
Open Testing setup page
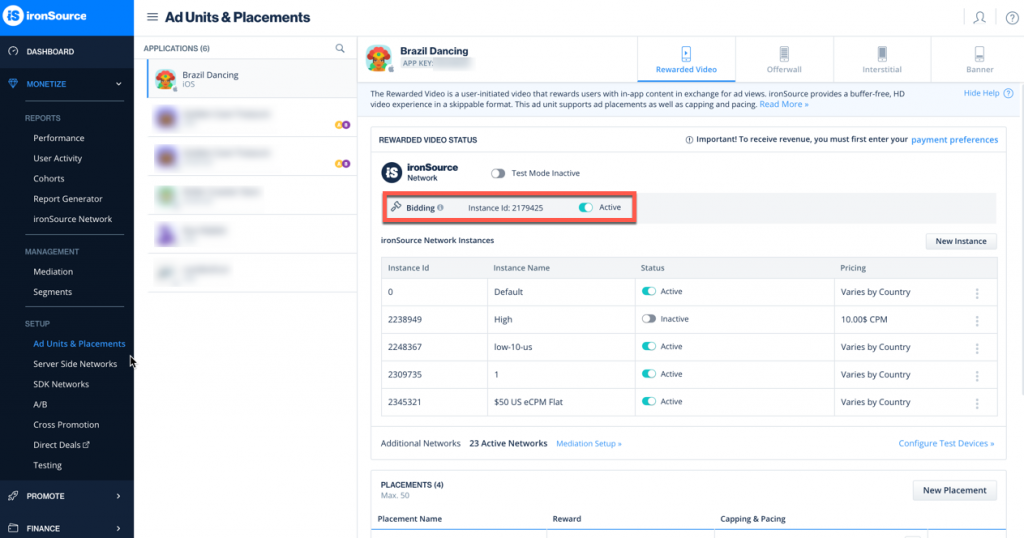pyautogui.click(x=47, y=465)
